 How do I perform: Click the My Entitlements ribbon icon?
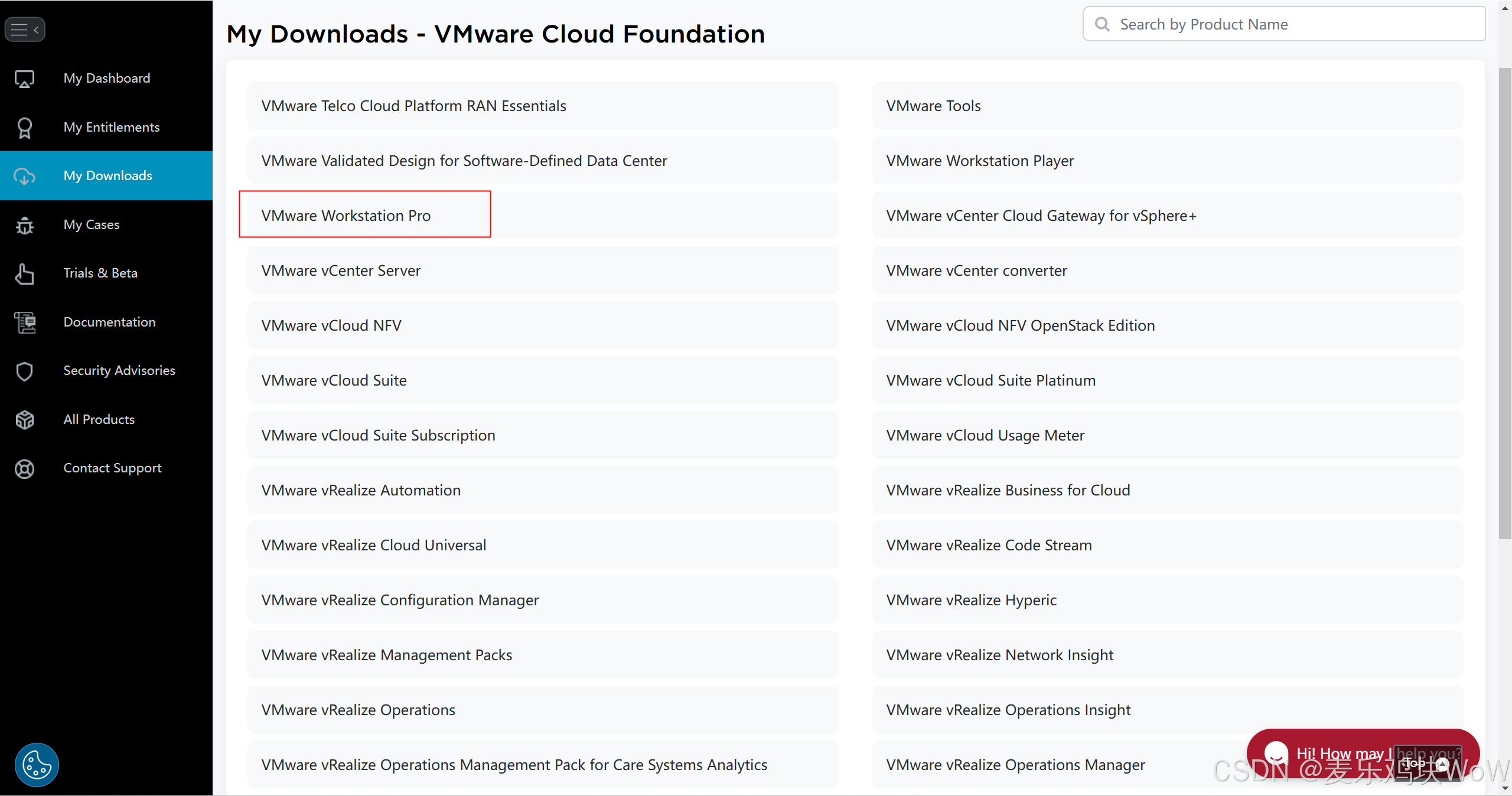coord(24,128)
